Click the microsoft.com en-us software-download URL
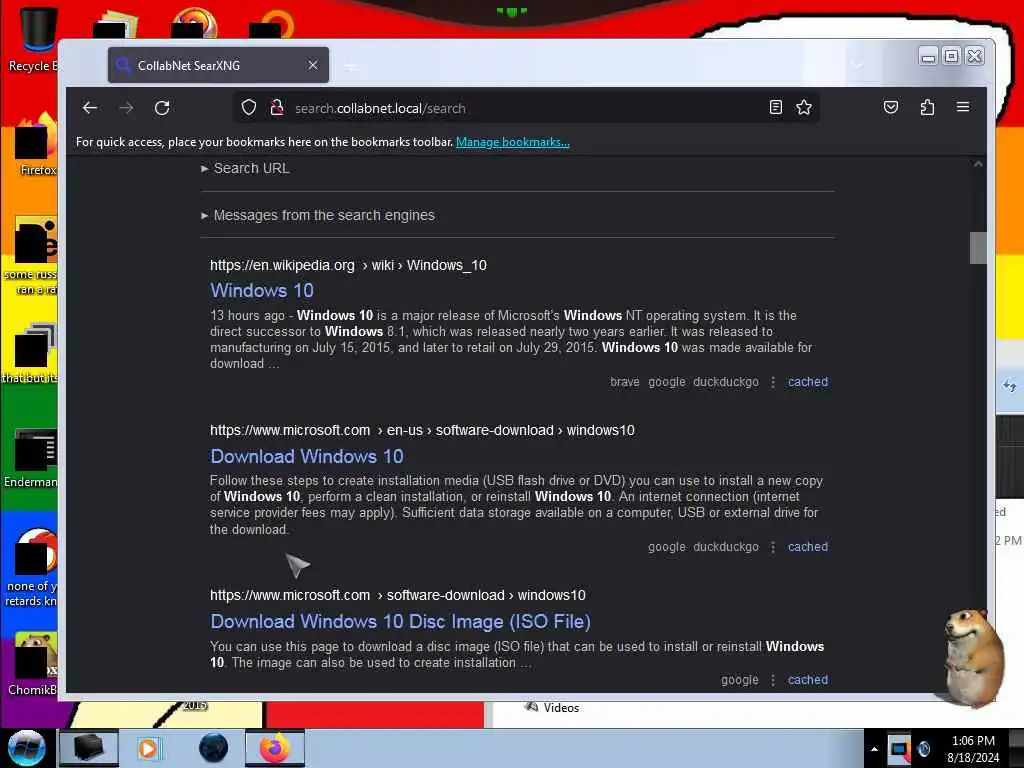 coord(422,430)
